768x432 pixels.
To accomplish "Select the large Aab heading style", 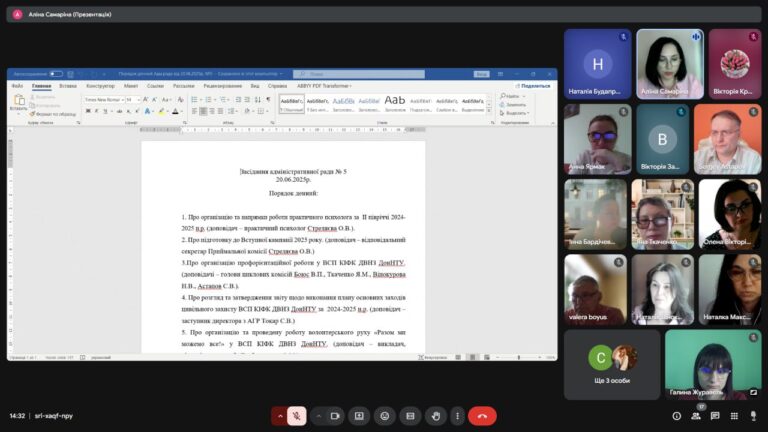I will pos(395,103).
